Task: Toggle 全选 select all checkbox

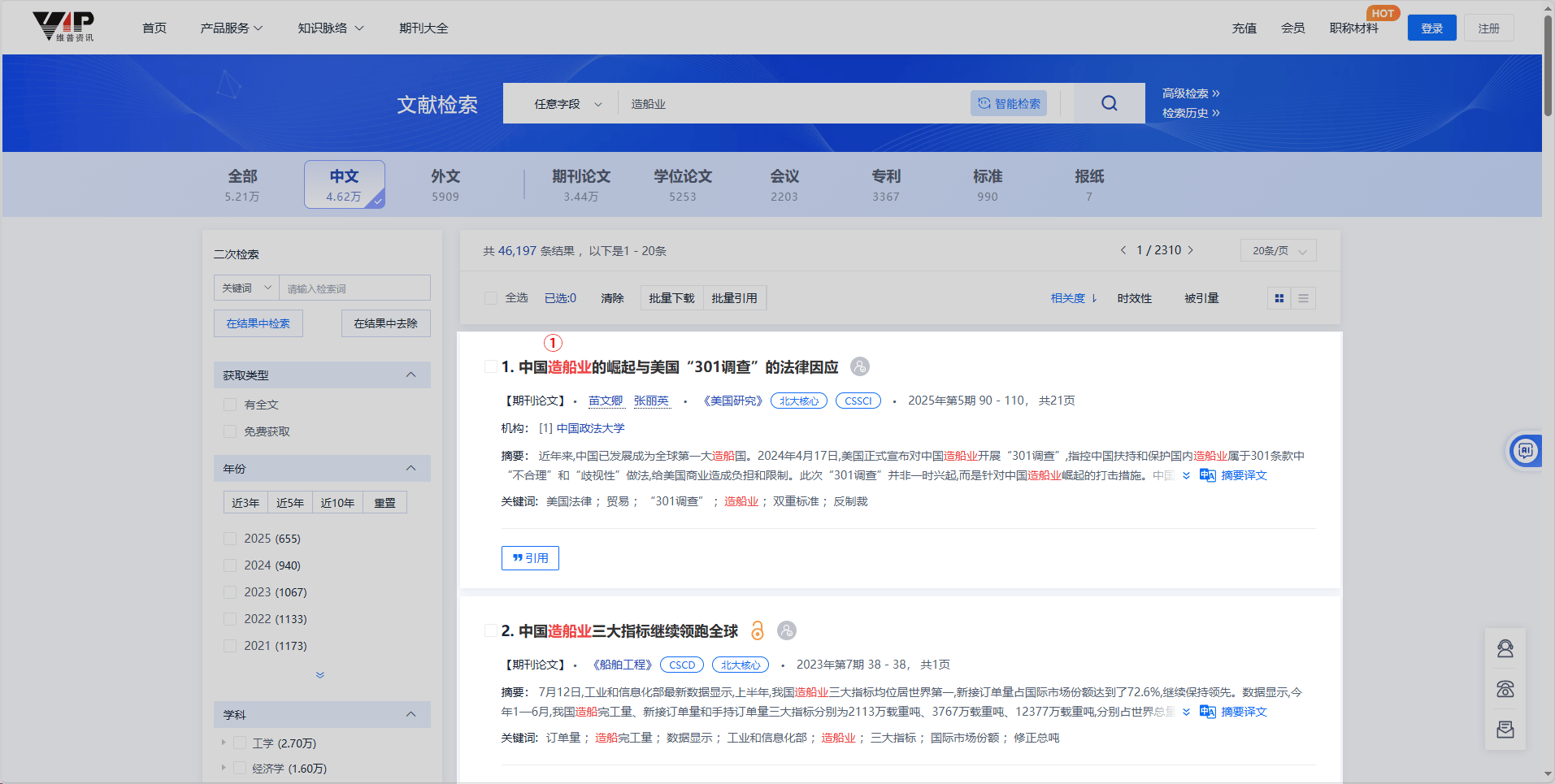Action: pyautogui.click(x=491, y=298)
